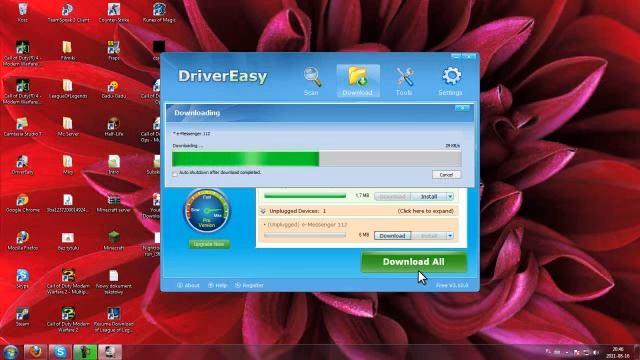The width and height of the screenshot is (640, 360).
Task: Open the Bez tytułu image file
Action: pos(68,241)
